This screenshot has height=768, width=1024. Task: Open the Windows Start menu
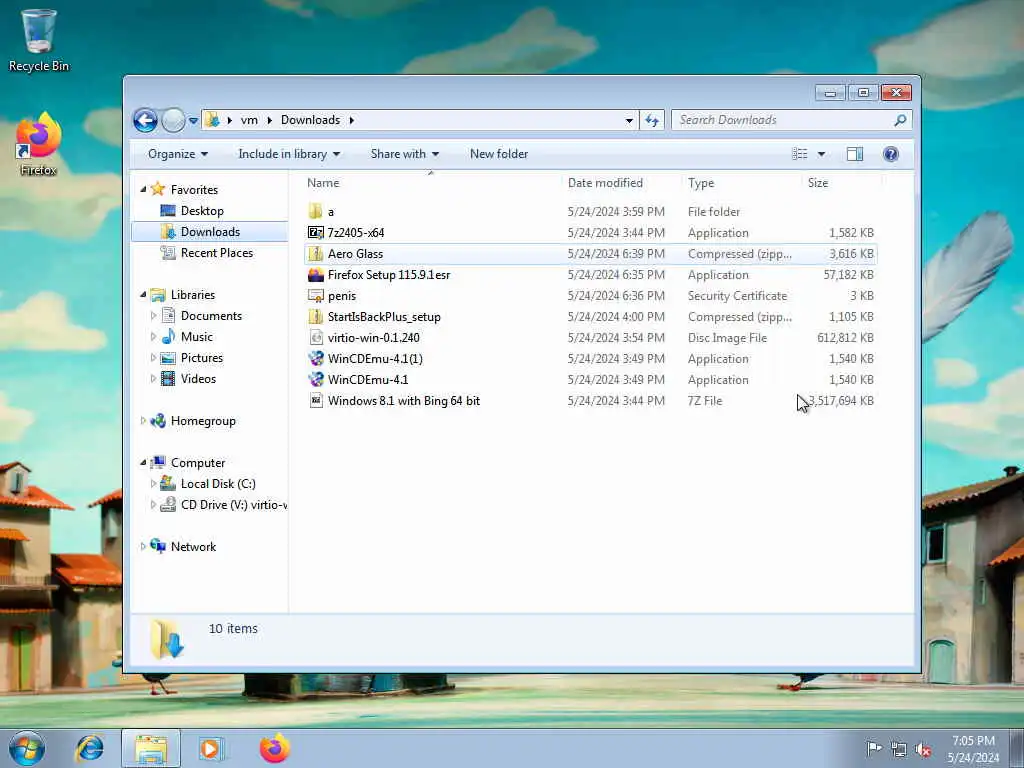[27, 748]
